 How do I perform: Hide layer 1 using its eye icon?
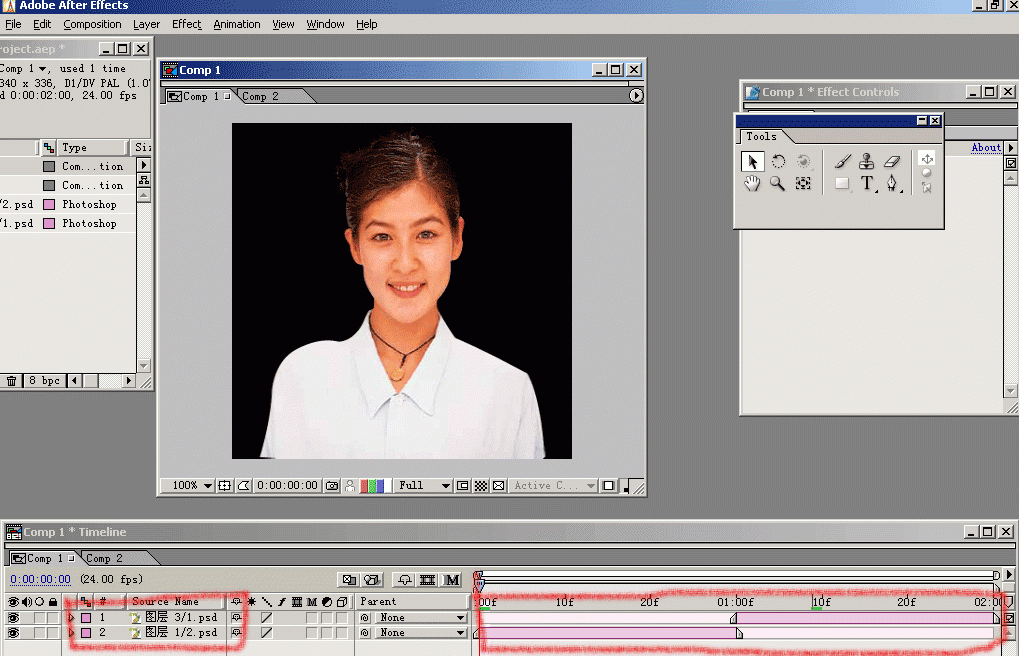14,618
